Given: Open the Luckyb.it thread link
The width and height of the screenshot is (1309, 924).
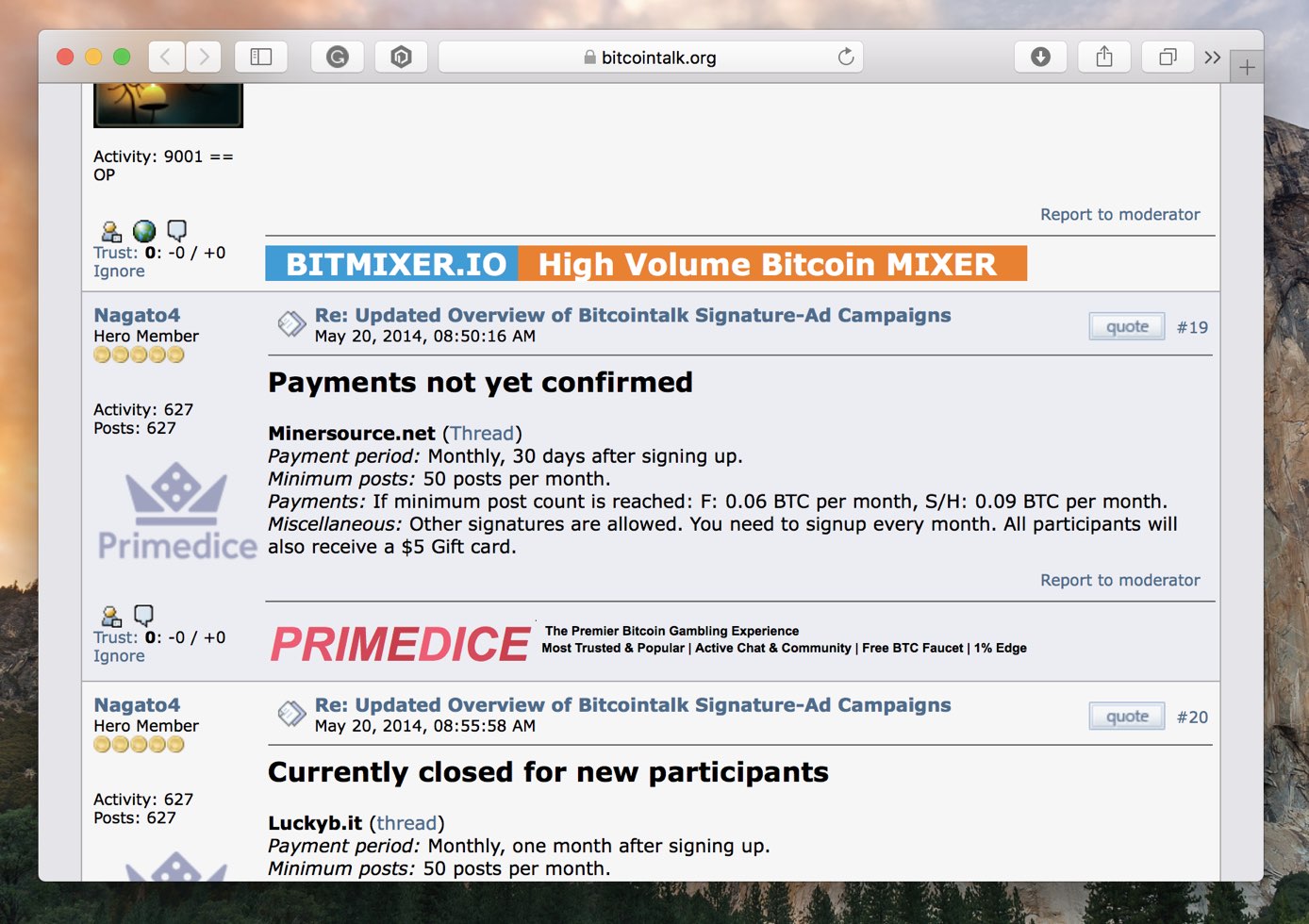Looking at the screenshot, I should (x=406, y=823).
